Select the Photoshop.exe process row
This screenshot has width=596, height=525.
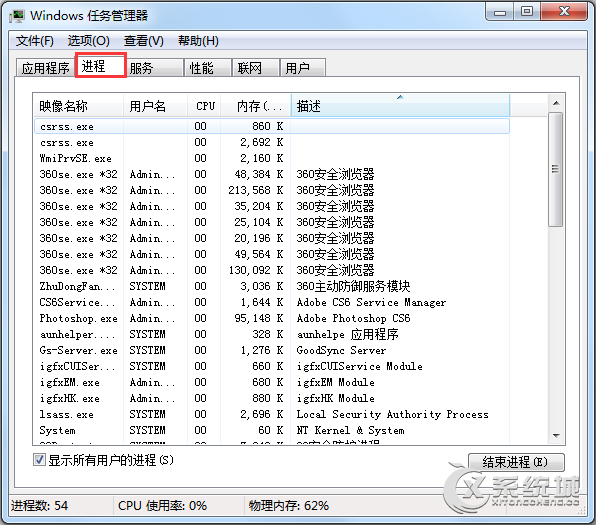pyautogui.click(x=272, y=318)
